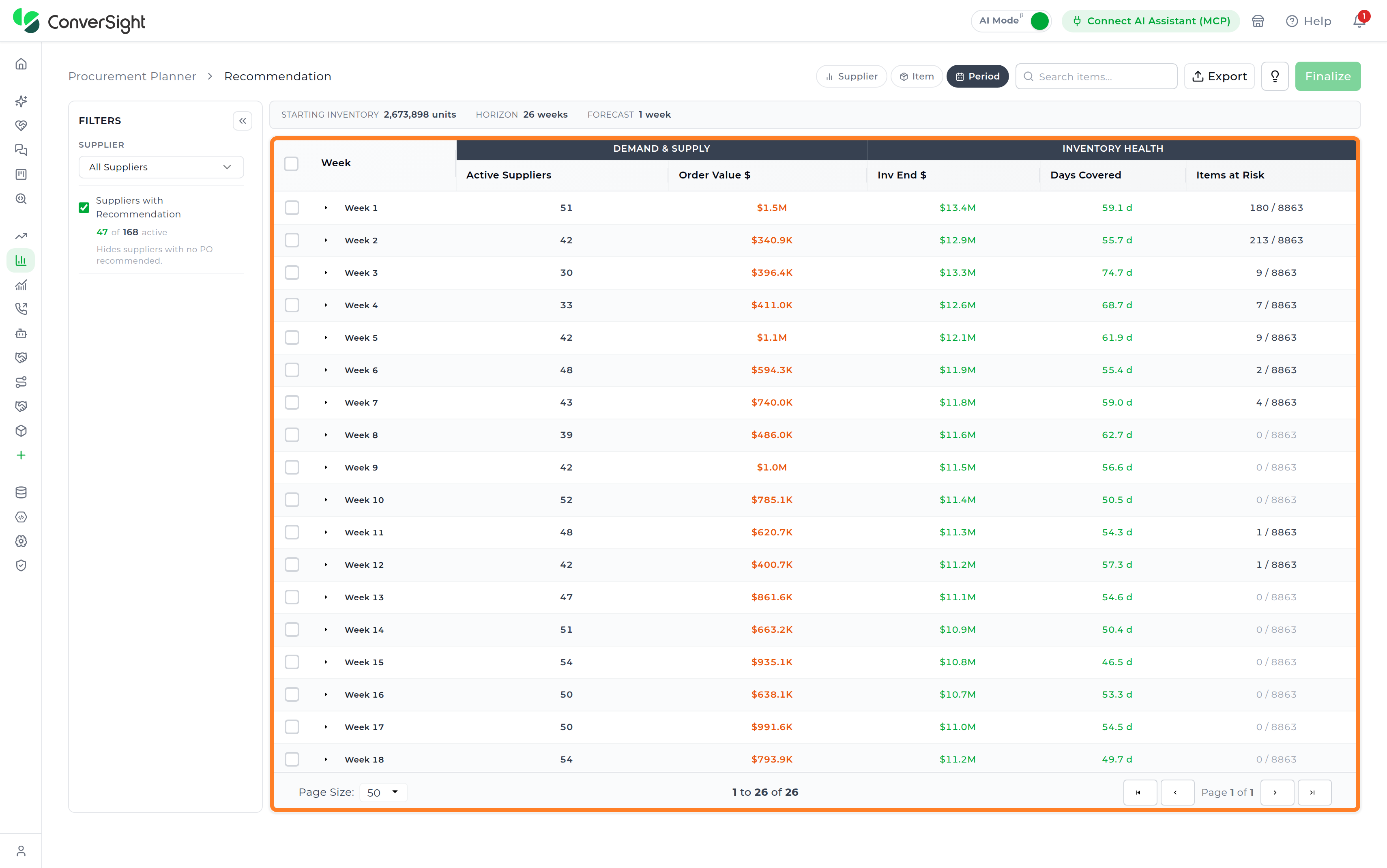The height and width of the screenshot is (868, 1387).
Task: Click the lightbulb insights button
Action: click(1275, 76)
